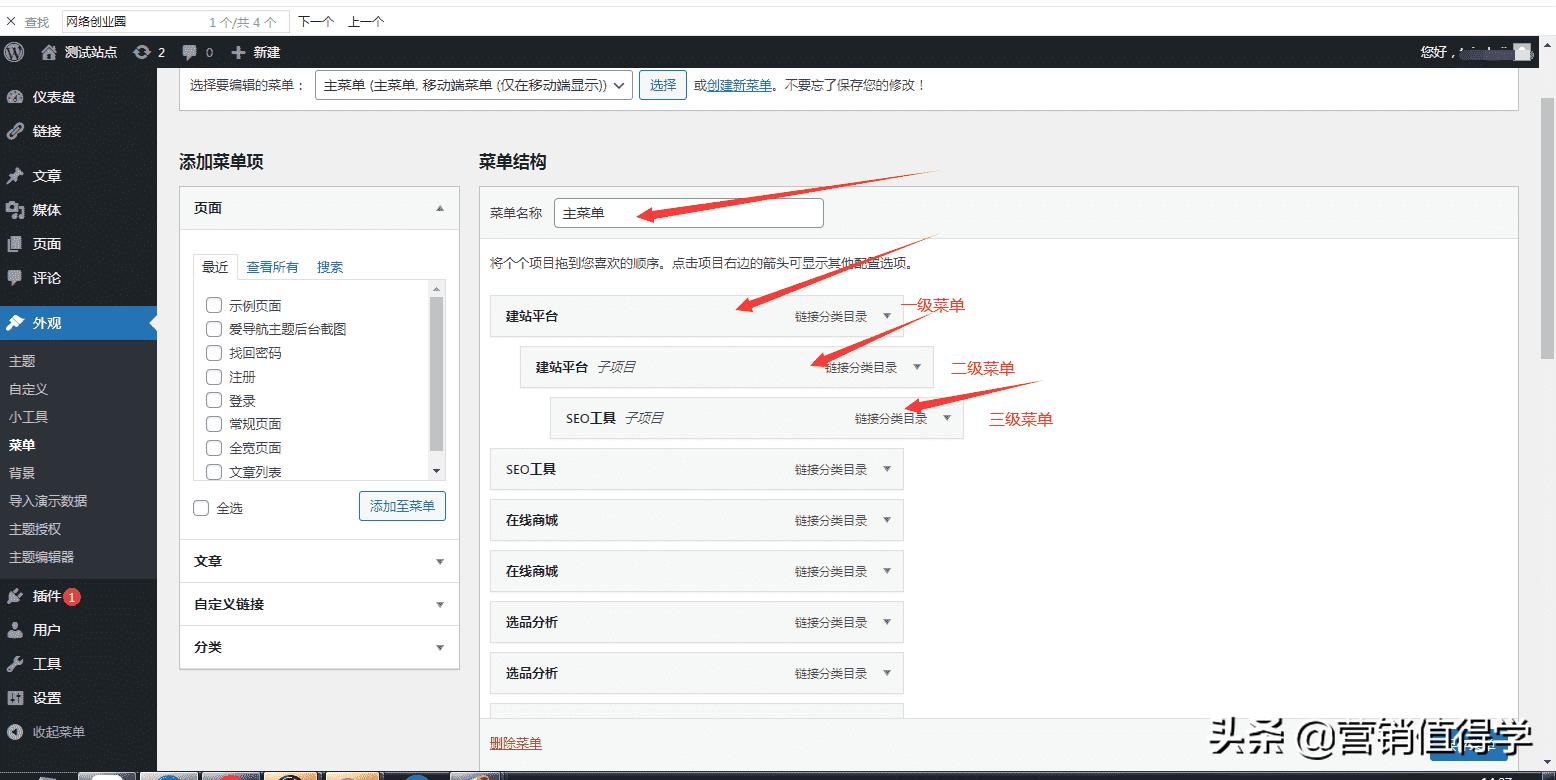Open the 小工具 widgets submenu item
Image resolution: width=1556 pixels, height=780 pixels.
pos(29,417)
